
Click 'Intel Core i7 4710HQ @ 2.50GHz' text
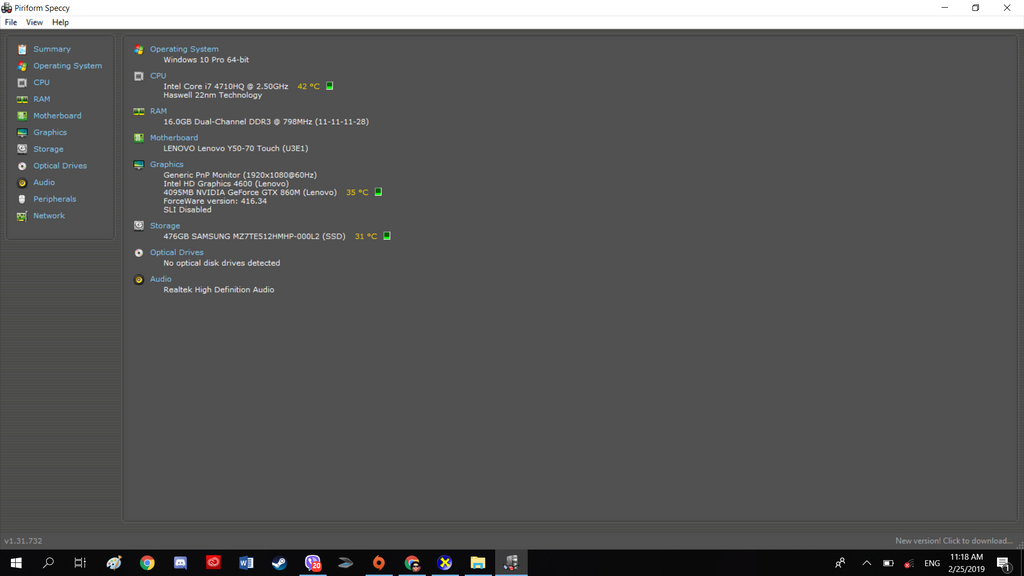coord(225,86)
